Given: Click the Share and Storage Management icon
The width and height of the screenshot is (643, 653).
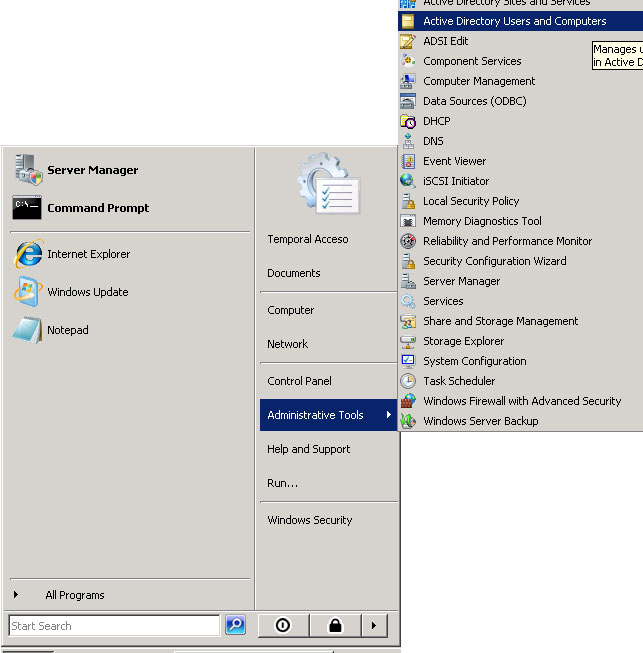Looking at the screenshot, I should coord(408,321).
